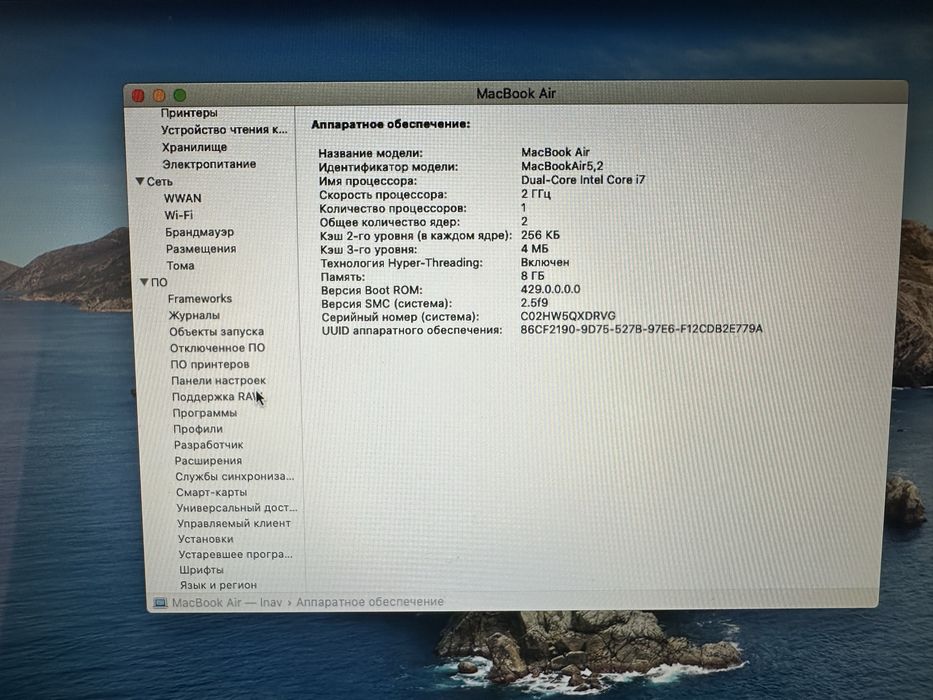Collapse the ПО section triangle
The height and width of the screenshot is (700, 933).
point(144,282)
